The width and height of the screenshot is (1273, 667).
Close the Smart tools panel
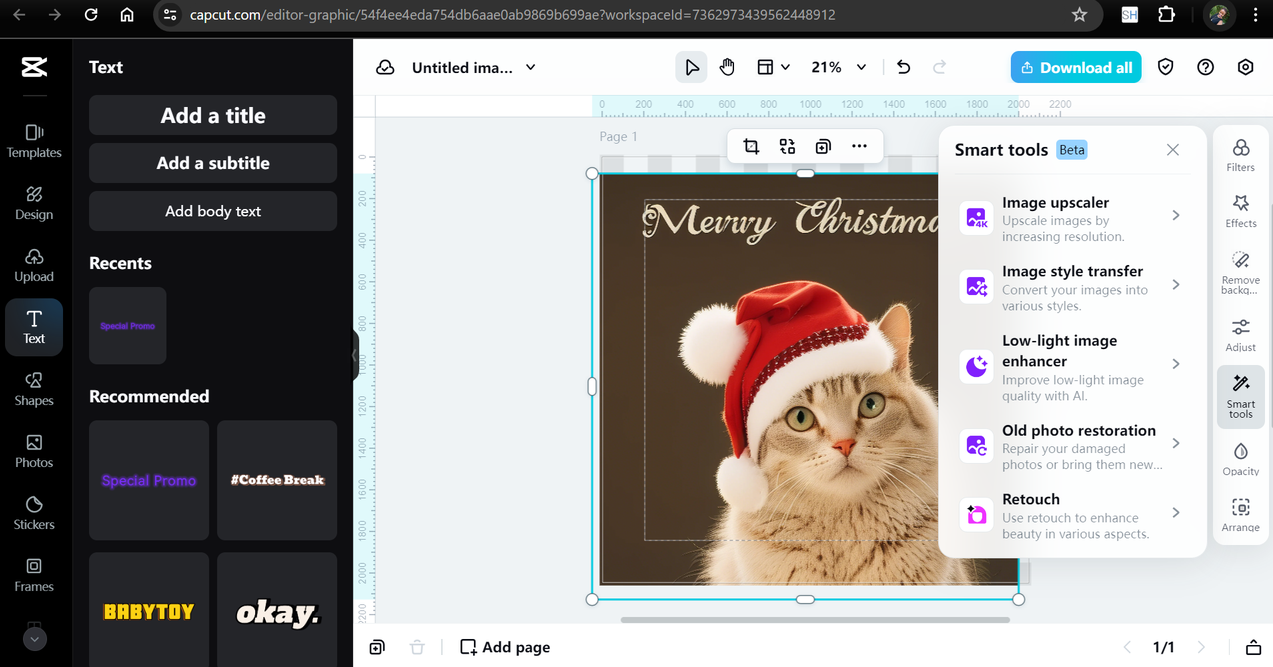pos(1173,150)
